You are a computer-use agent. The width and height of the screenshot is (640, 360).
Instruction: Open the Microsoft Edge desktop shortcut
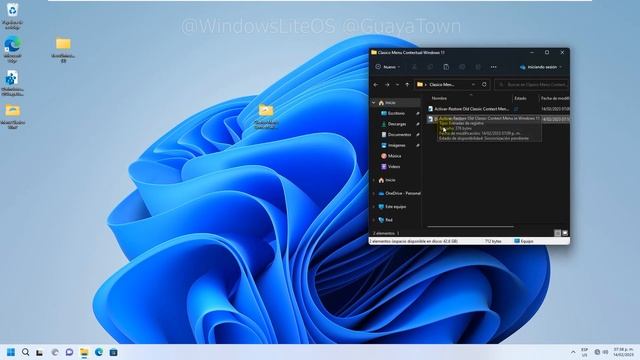pyautogui.click(x=12, y=49)
